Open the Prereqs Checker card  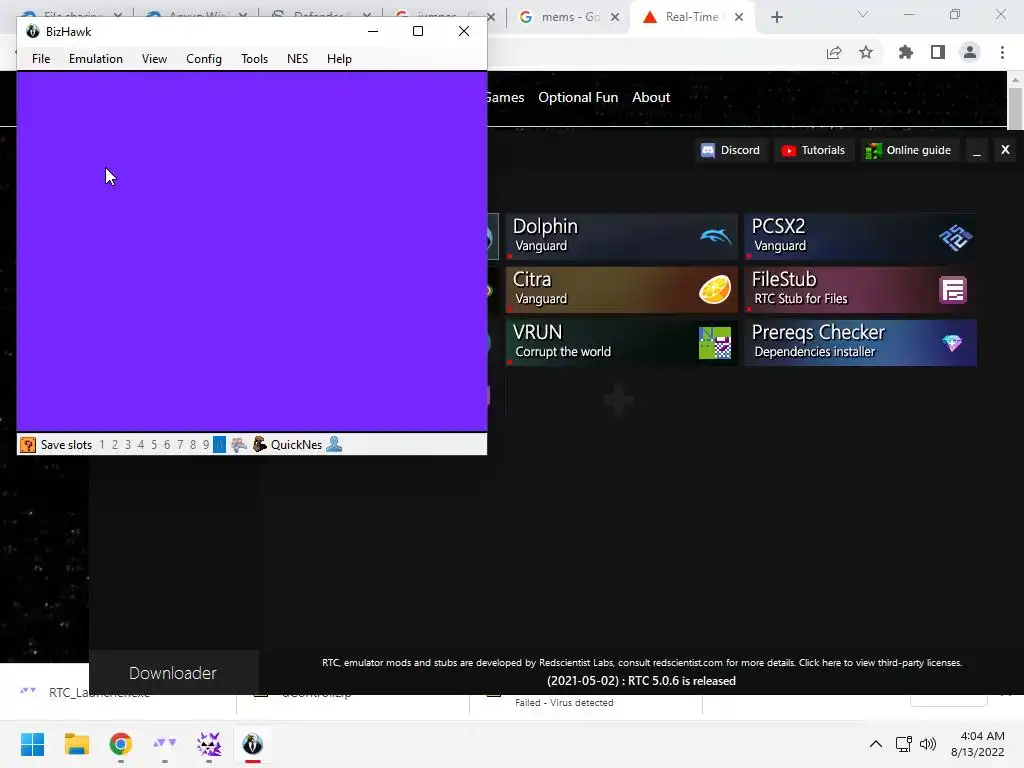[x=860, y=342]
